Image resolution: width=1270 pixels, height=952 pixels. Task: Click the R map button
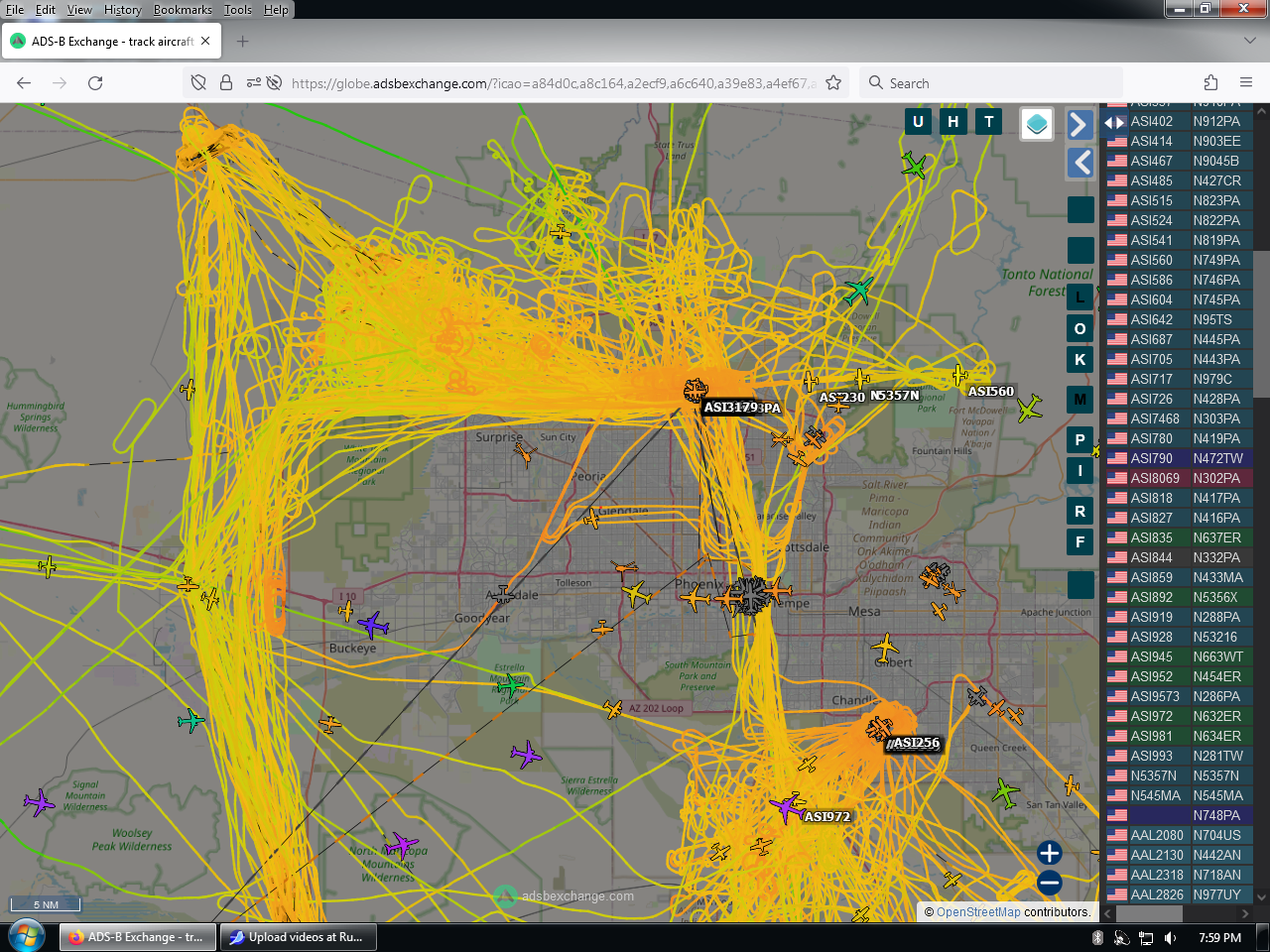coord(1080,512)
